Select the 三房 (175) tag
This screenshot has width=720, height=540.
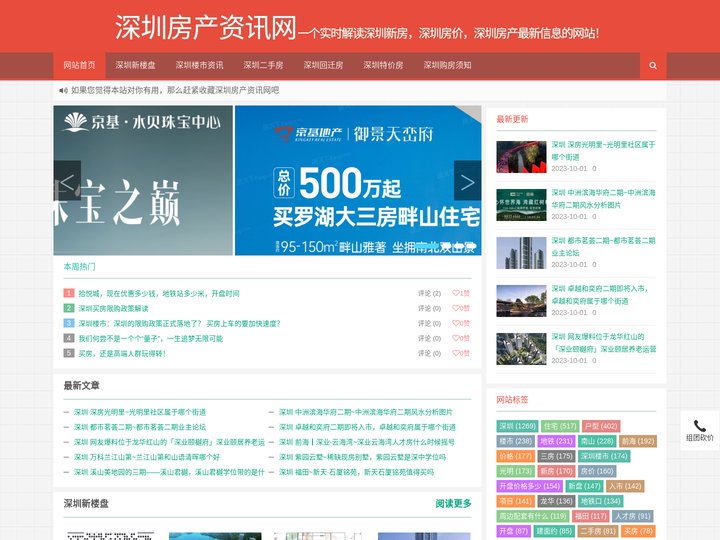pos(556,456)
